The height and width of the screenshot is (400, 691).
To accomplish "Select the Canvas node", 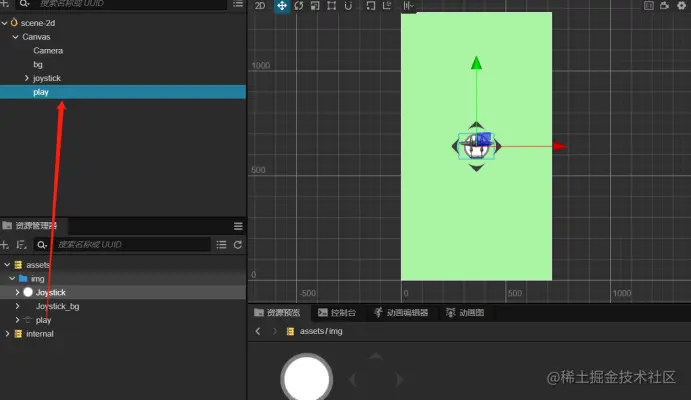I will pos(36,37).
